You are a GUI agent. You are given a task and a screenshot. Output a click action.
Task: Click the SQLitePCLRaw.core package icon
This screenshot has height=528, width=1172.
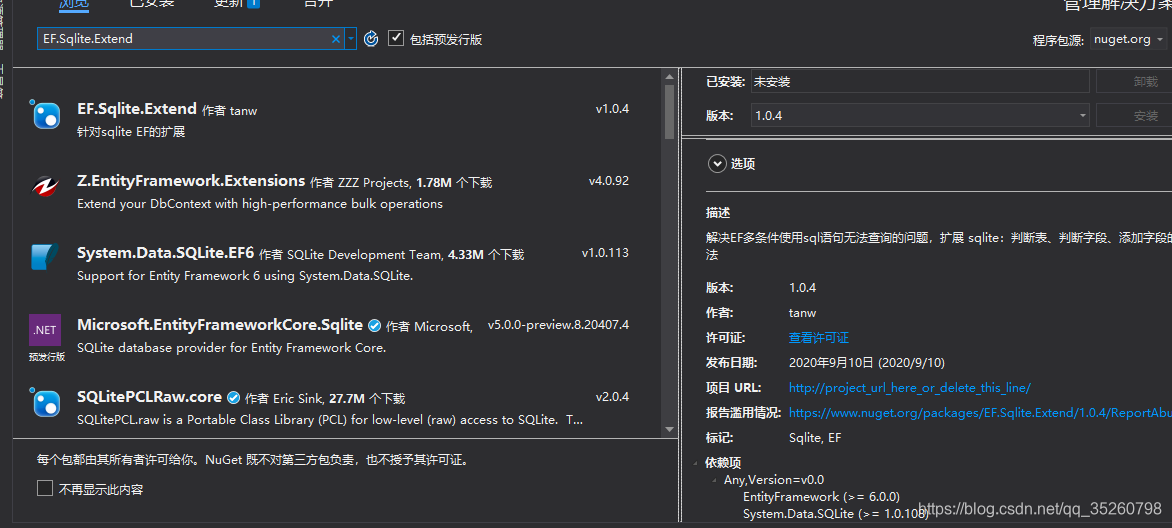pyautogui.click(x=46, y=402)
